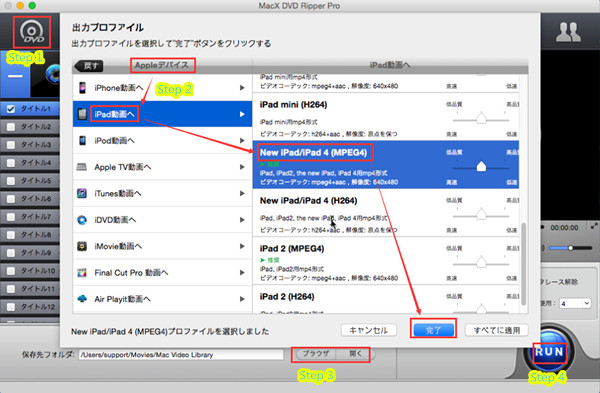
Task: Check the タイトル2 checkbox
Action: click(x=11, y=127)
